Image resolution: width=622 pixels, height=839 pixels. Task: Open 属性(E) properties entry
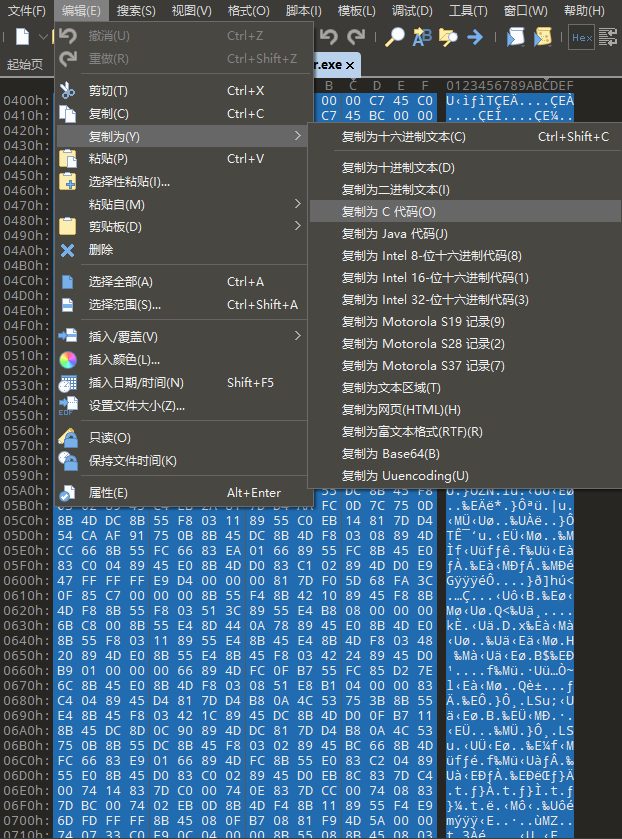coord(181,493)
